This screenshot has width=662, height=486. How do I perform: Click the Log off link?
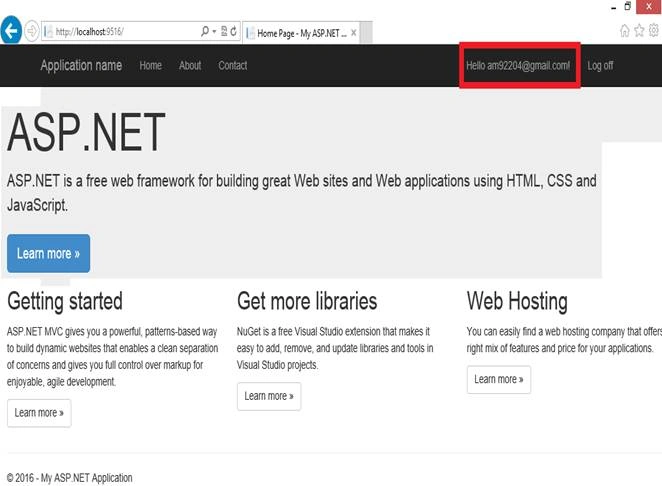click(x=600, y=65)
